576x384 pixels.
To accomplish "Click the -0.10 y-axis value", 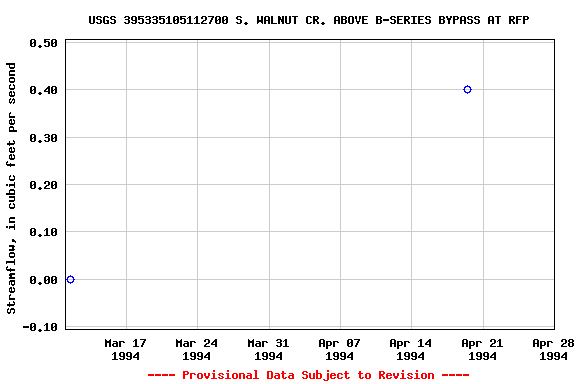I will coord(40,327).
